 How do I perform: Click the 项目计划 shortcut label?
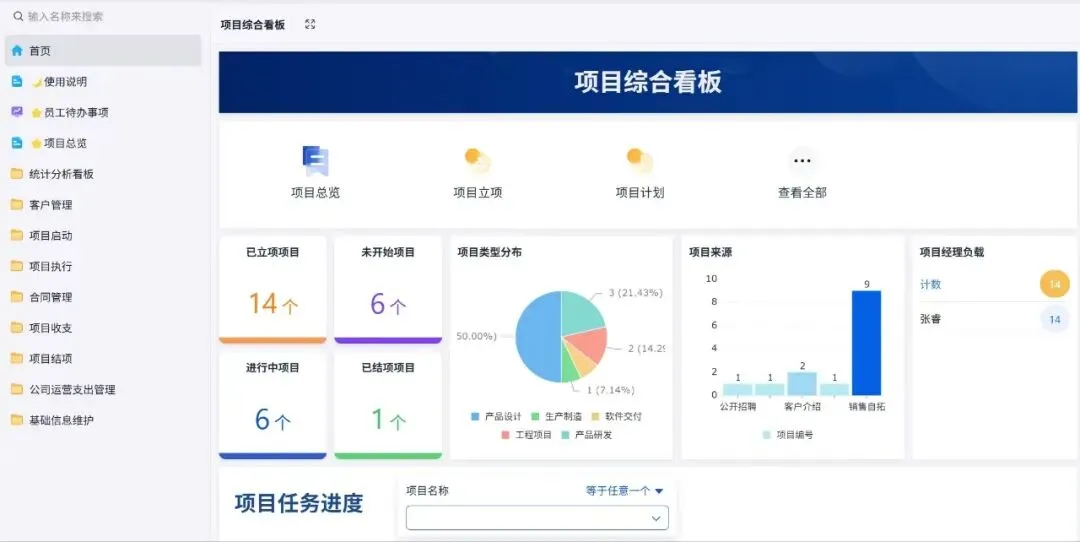coord(640,193)
